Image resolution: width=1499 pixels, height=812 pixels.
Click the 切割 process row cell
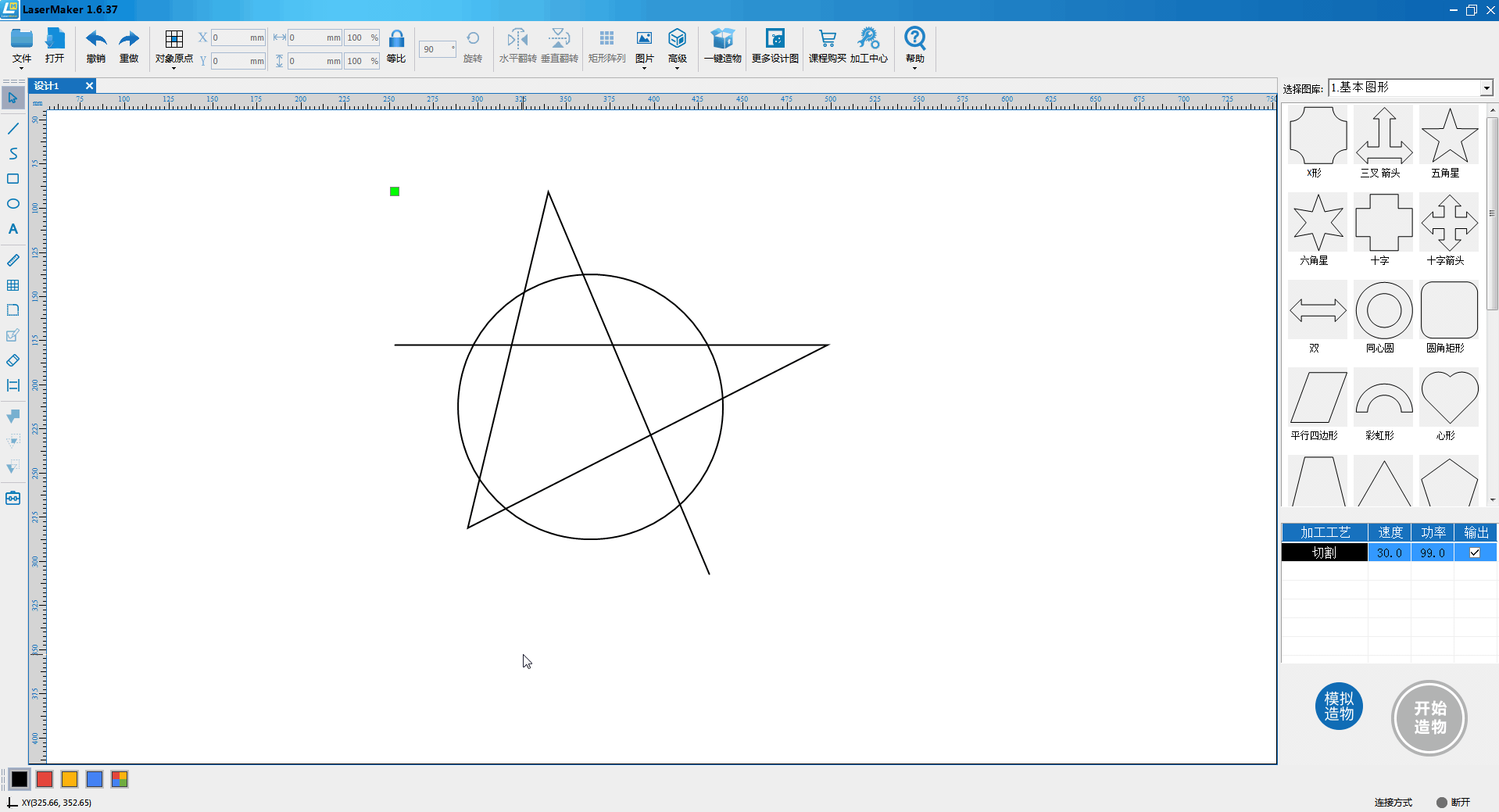tap(1324, 553)
